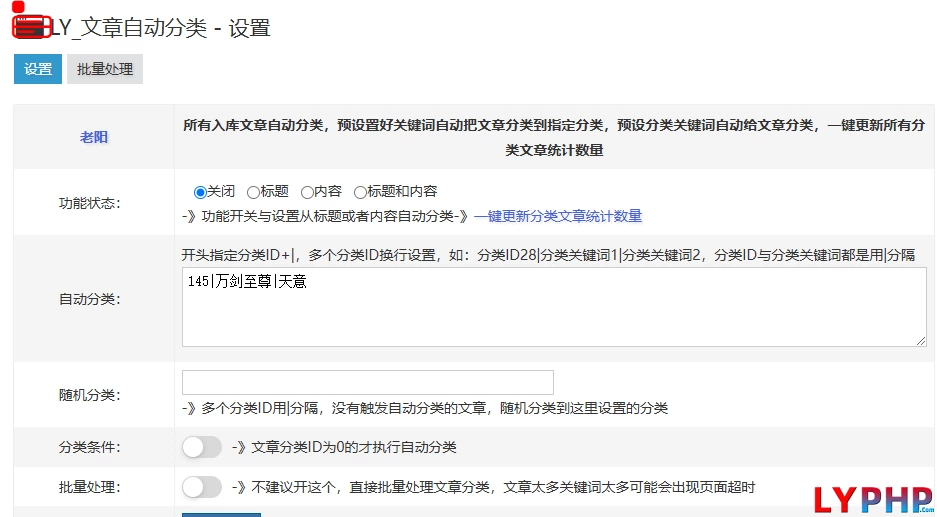The image size is (937, 517).
Task: Click the blue submit button at bottom
Action: point(221,514)
